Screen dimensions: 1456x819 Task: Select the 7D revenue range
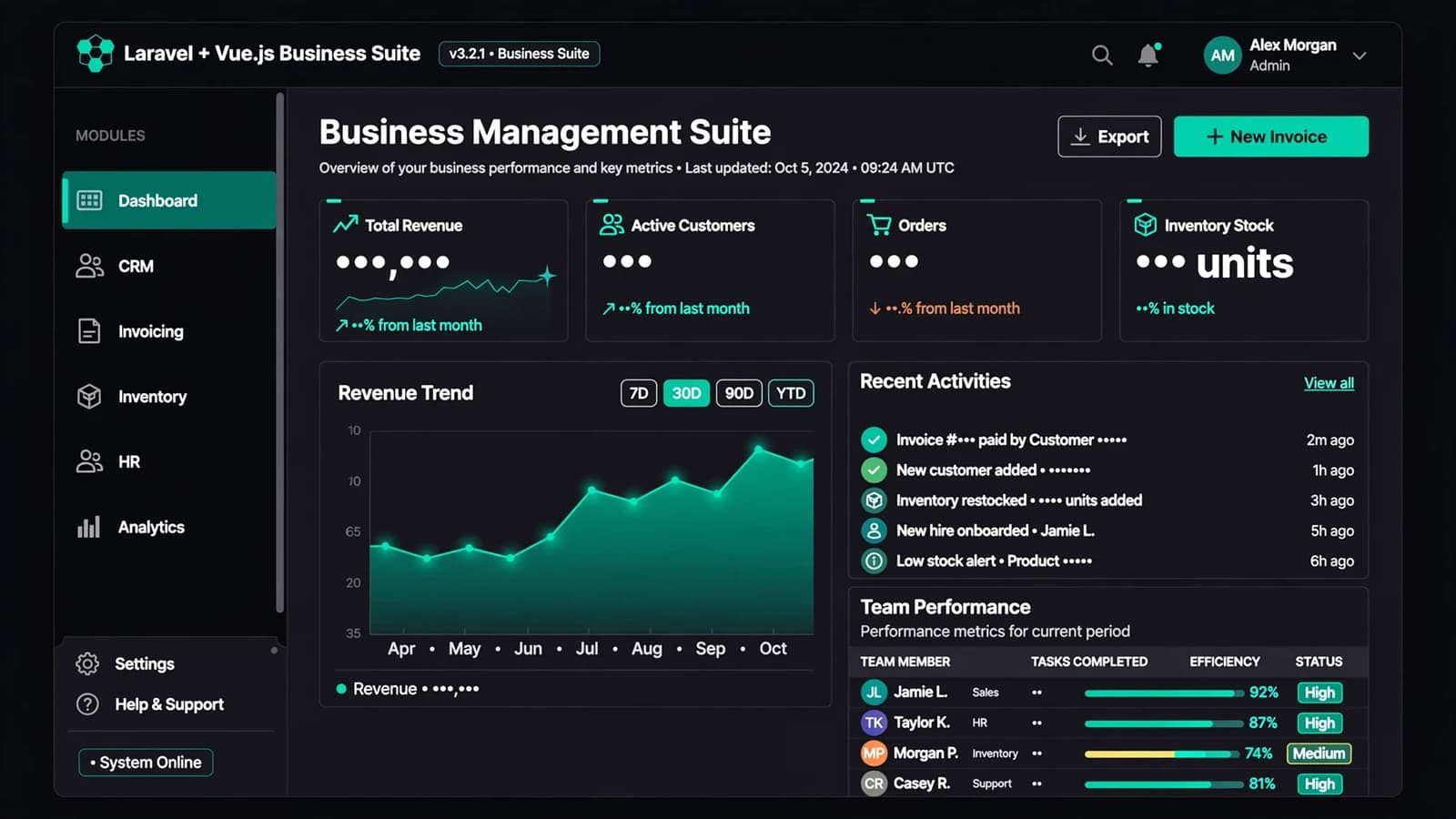639,393
